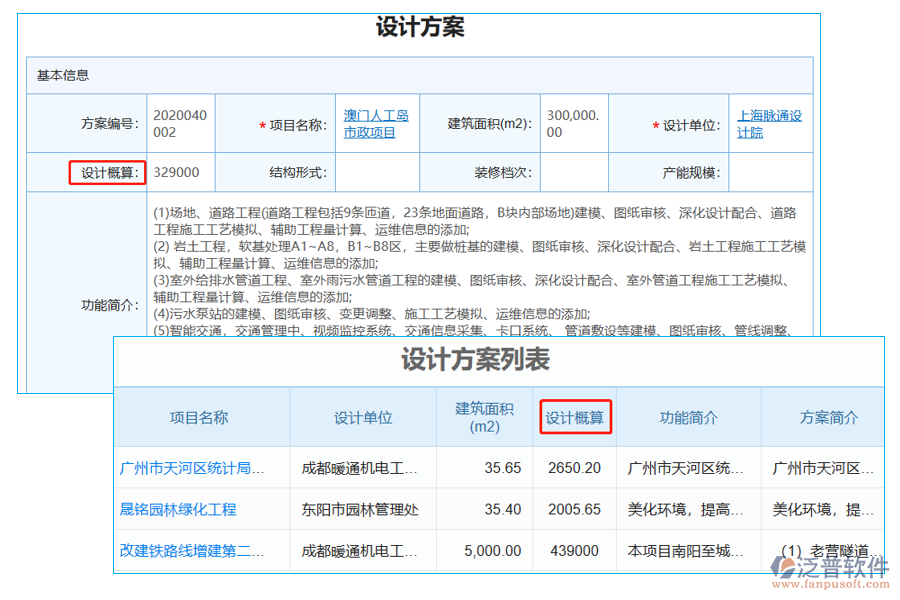Click the 功能简介 column header

pyautogui.click(x=689, y=418)
